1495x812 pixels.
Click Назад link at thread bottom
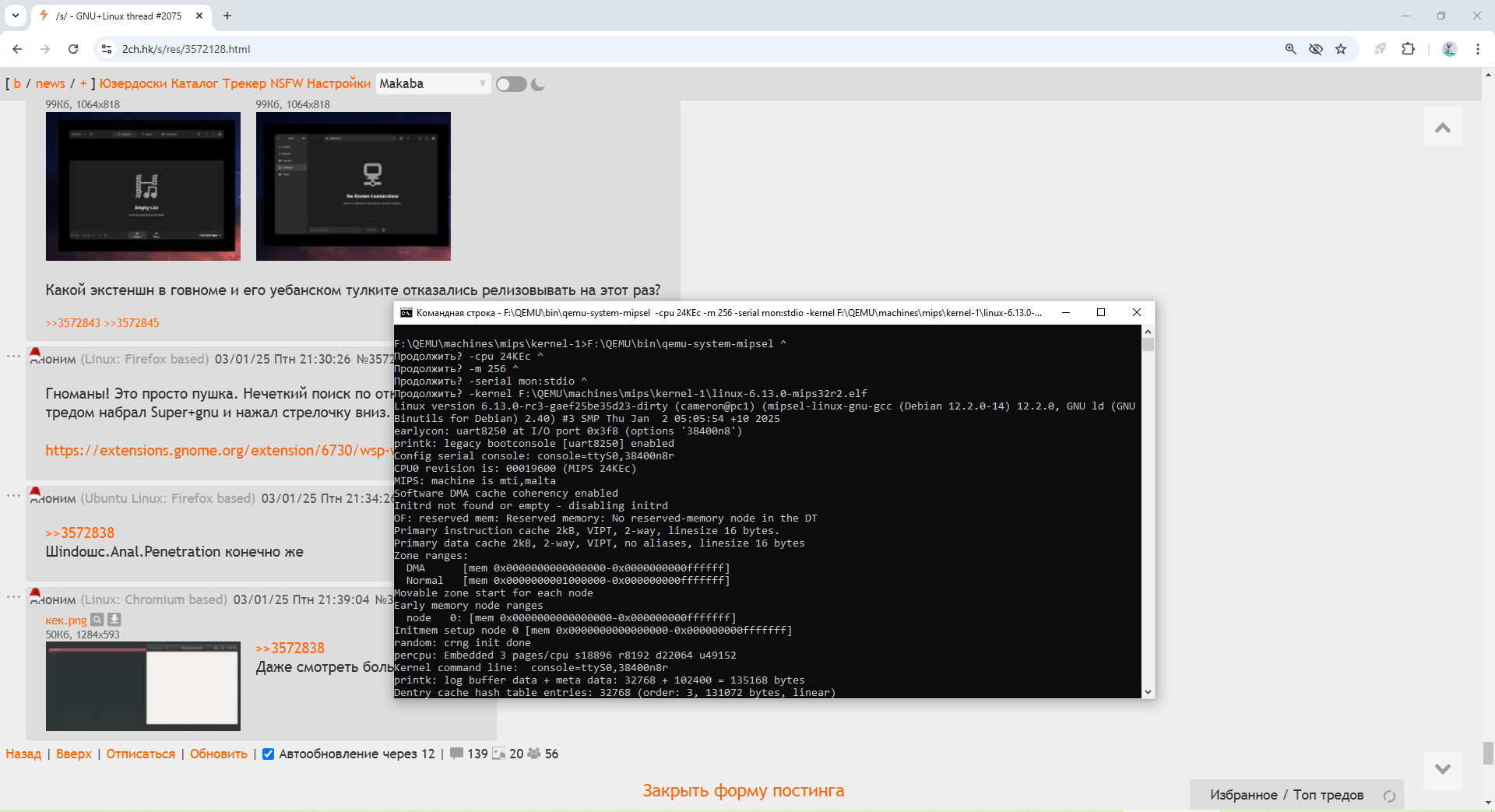coord(23,754)
